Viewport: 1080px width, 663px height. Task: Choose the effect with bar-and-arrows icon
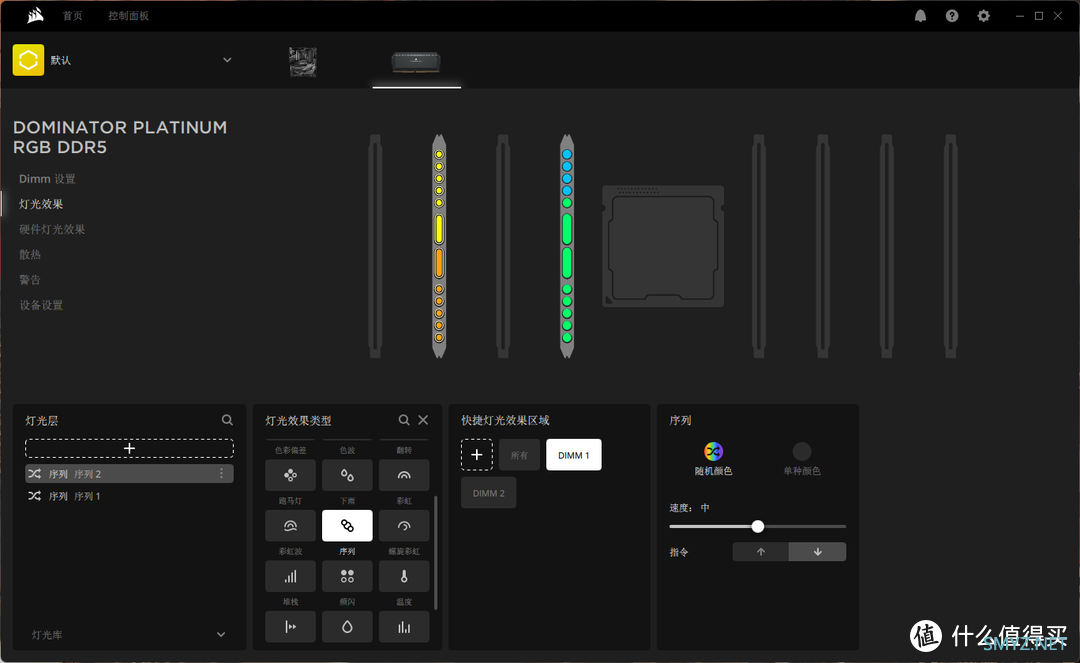291,627
